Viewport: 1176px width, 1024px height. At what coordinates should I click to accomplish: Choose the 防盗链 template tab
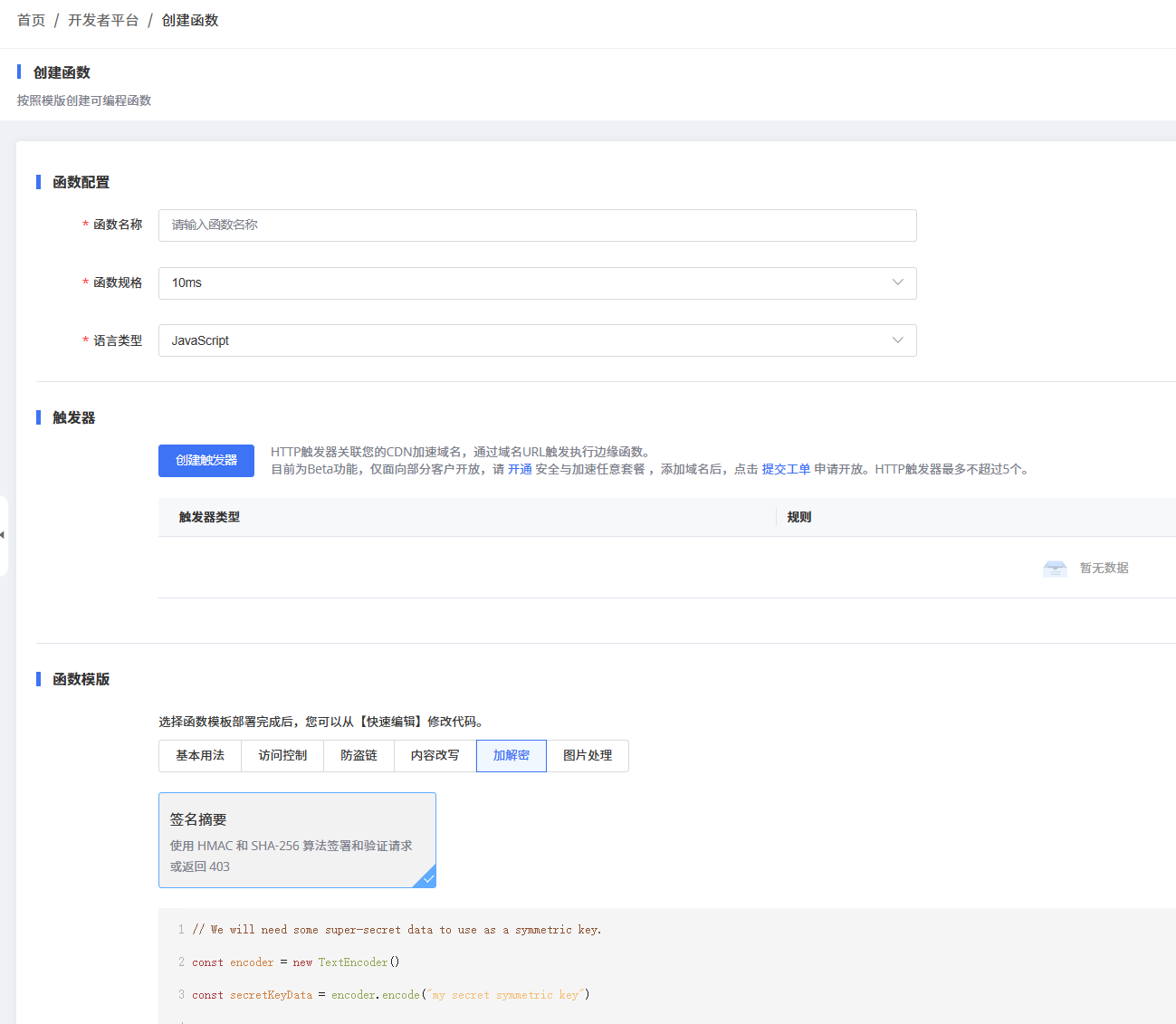click(359, 756)
